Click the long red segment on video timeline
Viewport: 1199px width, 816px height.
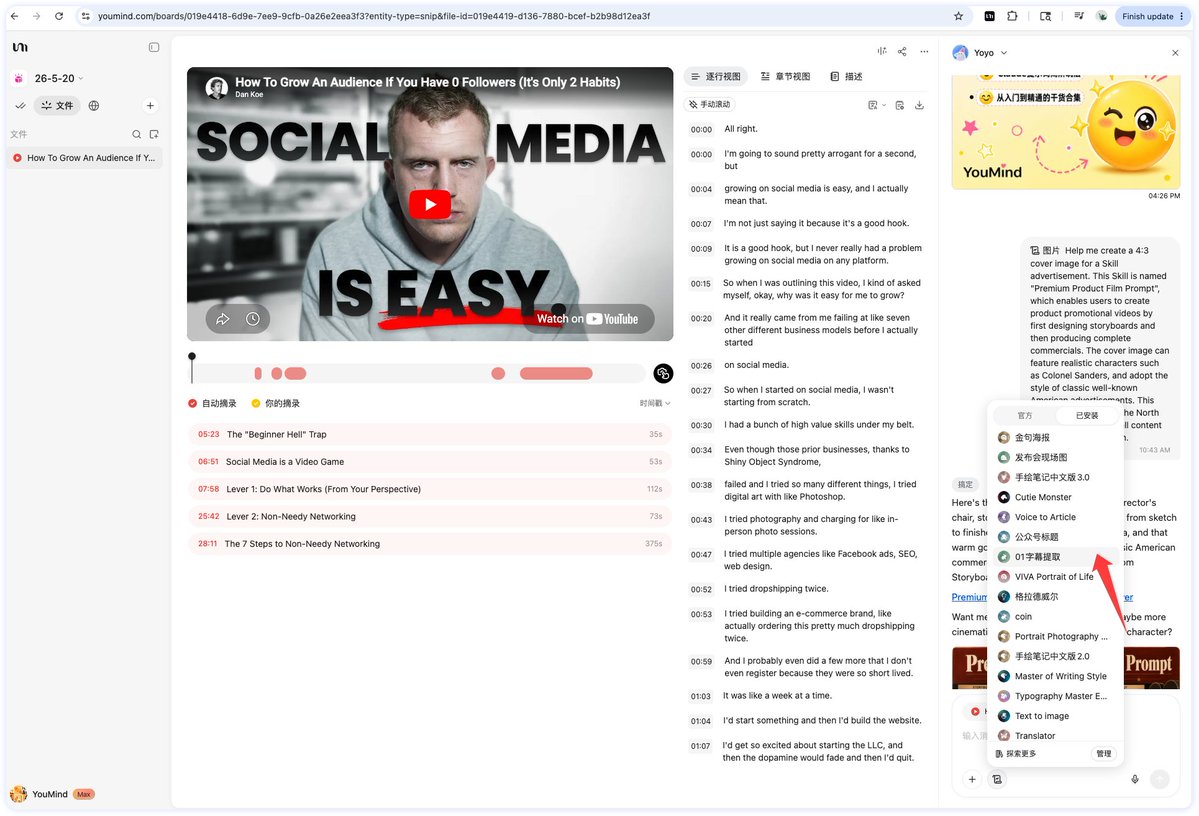click(x=556, y=373)
